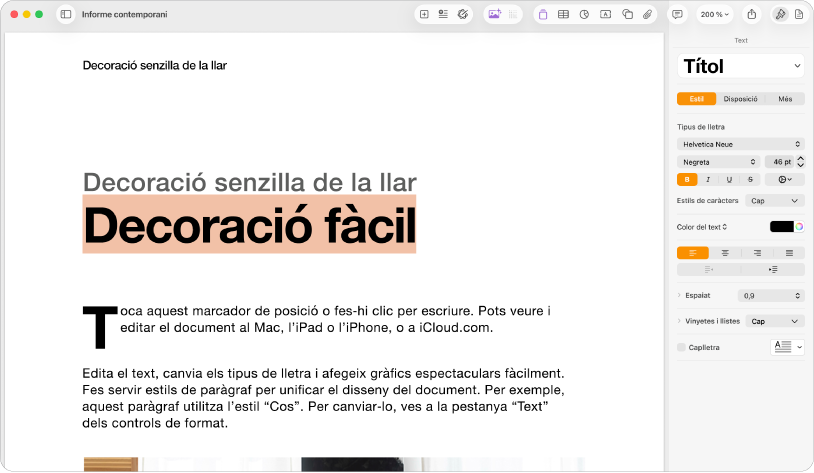Align text left
The image size is (814, 473).
pos(693,253)
